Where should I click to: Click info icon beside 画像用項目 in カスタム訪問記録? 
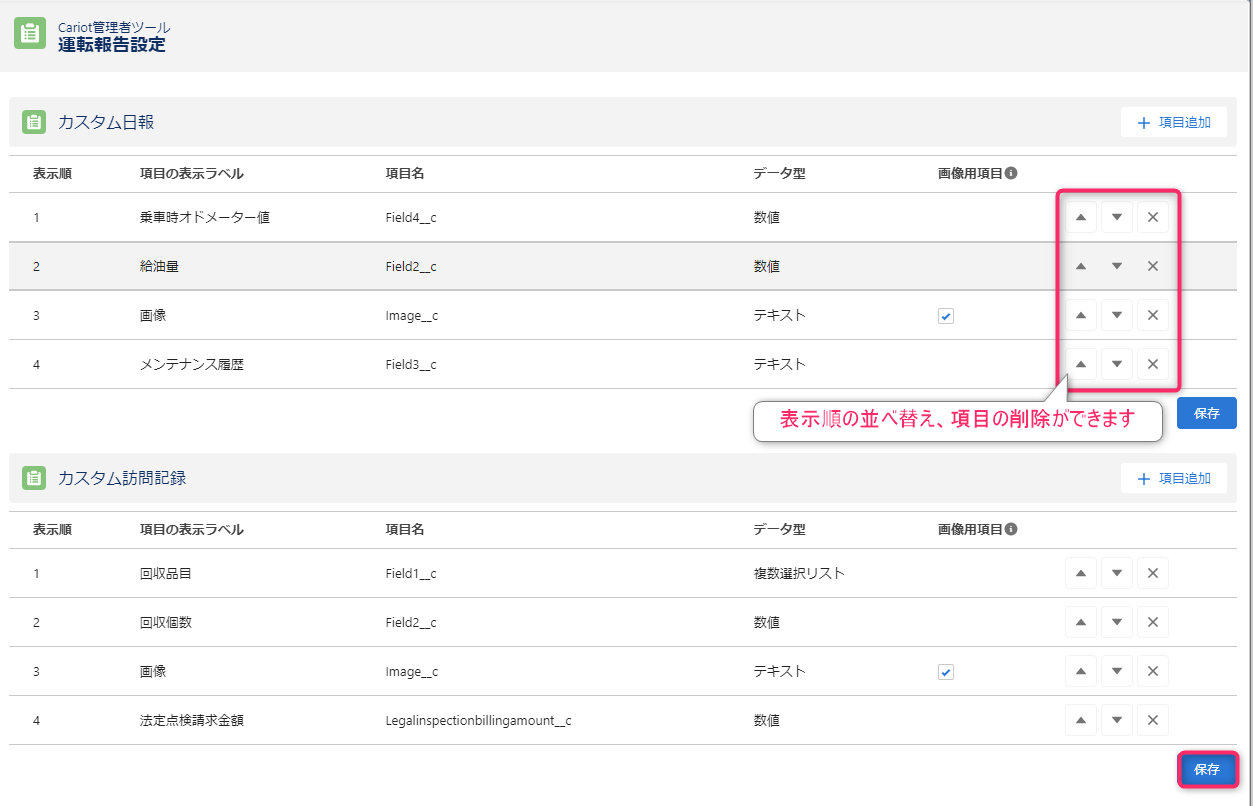pyautogui.click(x=1011, y=529)
